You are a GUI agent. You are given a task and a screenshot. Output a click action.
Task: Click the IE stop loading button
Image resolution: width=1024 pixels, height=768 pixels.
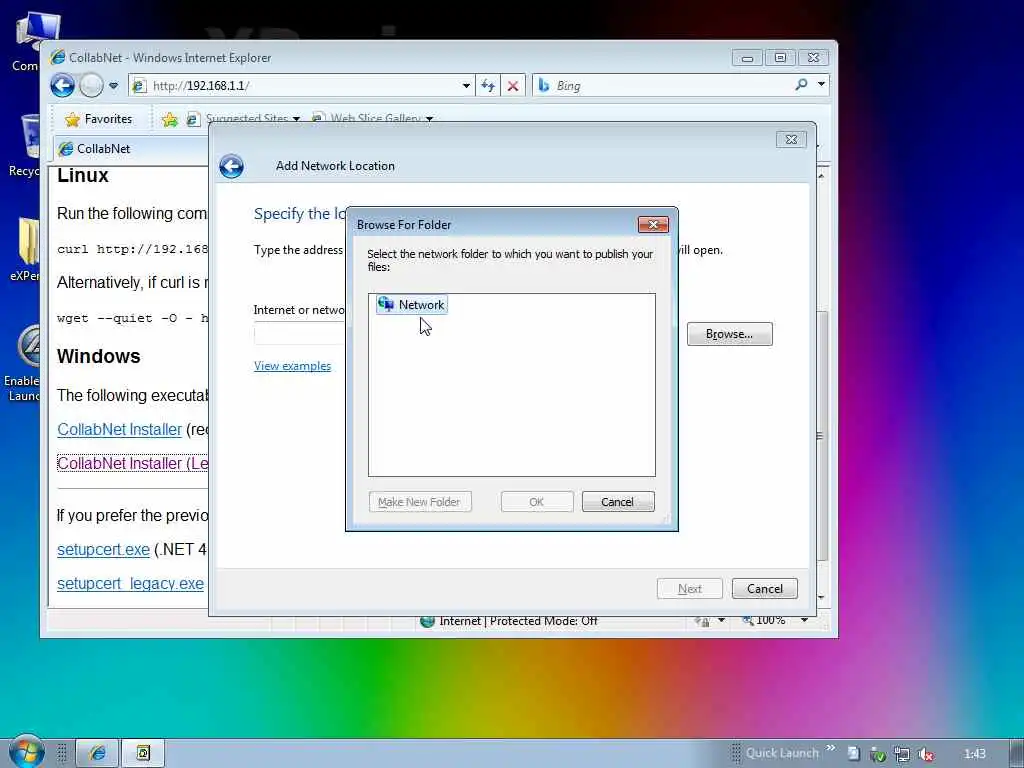(513, 86)
